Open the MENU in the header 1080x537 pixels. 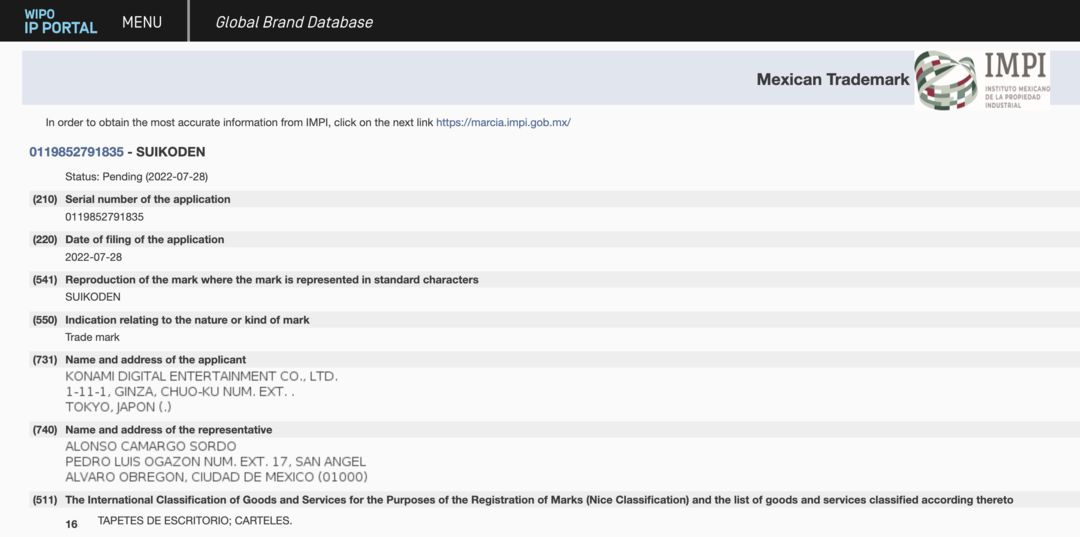(142, 22)
